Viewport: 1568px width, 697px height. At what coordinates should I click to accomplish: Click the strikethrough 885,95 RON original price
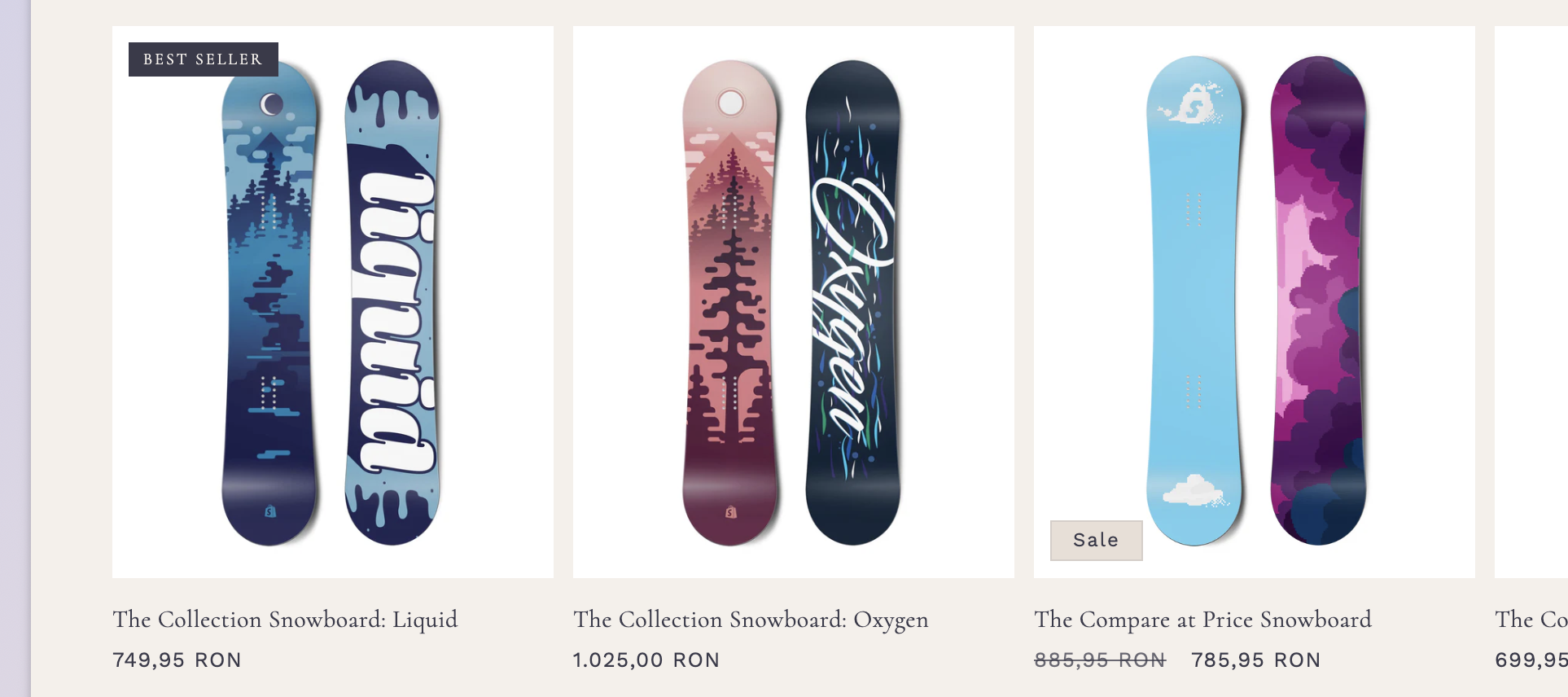click(1101, 660)
